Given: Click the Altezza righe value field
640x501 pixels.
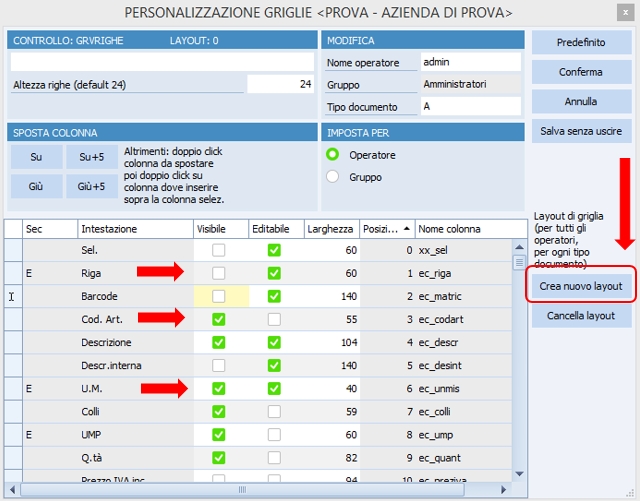Looking at the screenshot, I should (x=280, y=84).
